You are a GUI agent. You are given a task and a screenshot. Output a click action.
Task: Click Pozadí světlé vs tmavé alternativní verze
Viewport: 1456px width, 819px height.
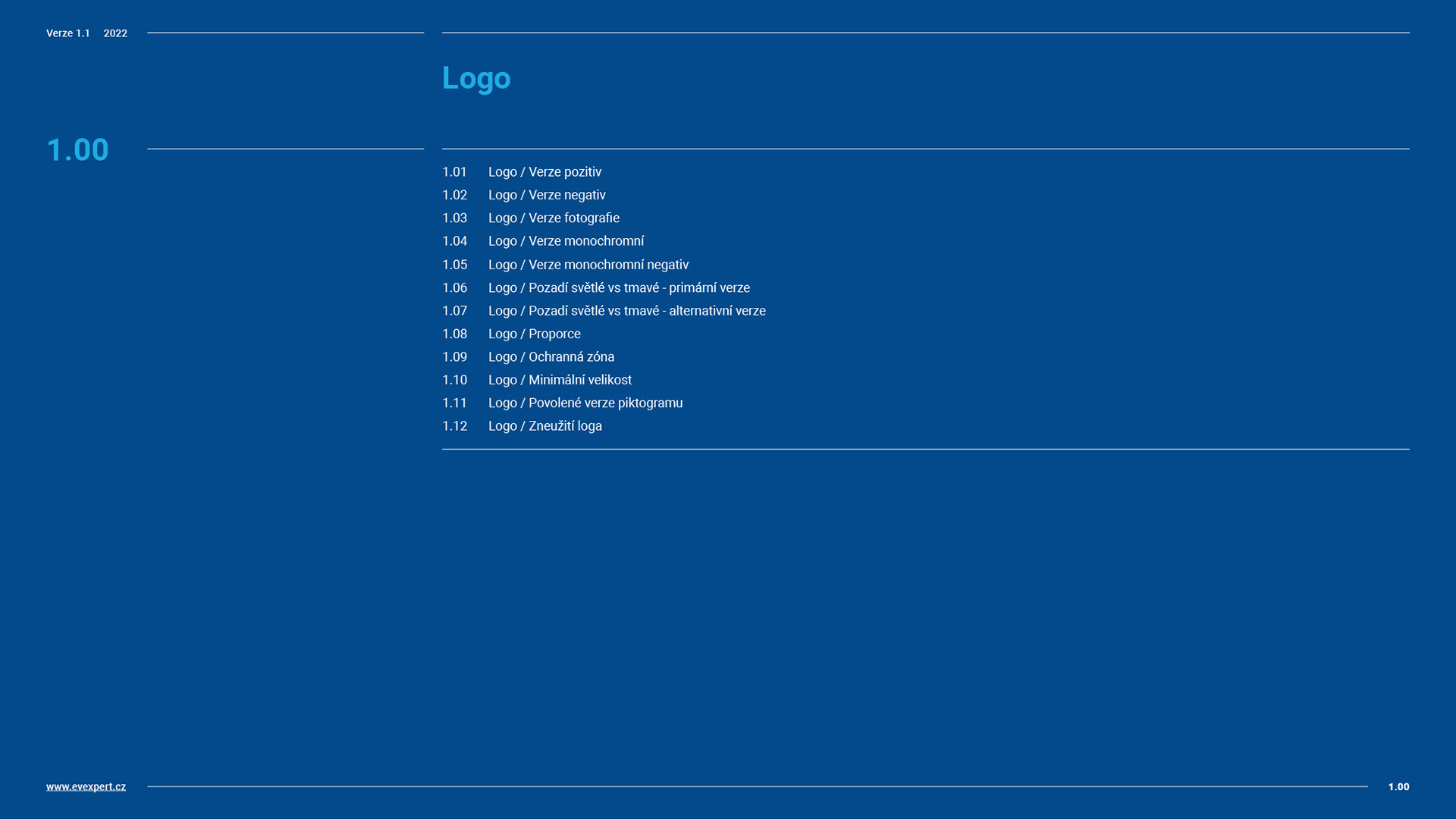626,311
